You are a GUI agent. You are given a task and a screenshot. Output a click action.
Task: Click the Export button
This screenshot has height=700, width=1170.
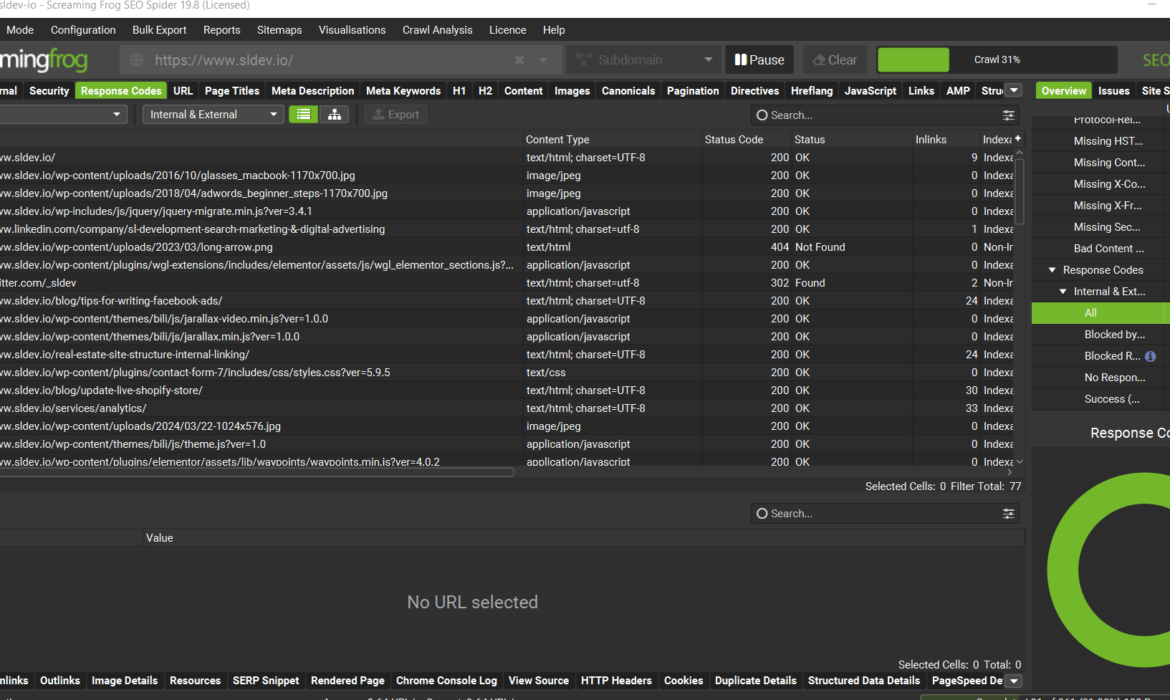coord(395,114)
